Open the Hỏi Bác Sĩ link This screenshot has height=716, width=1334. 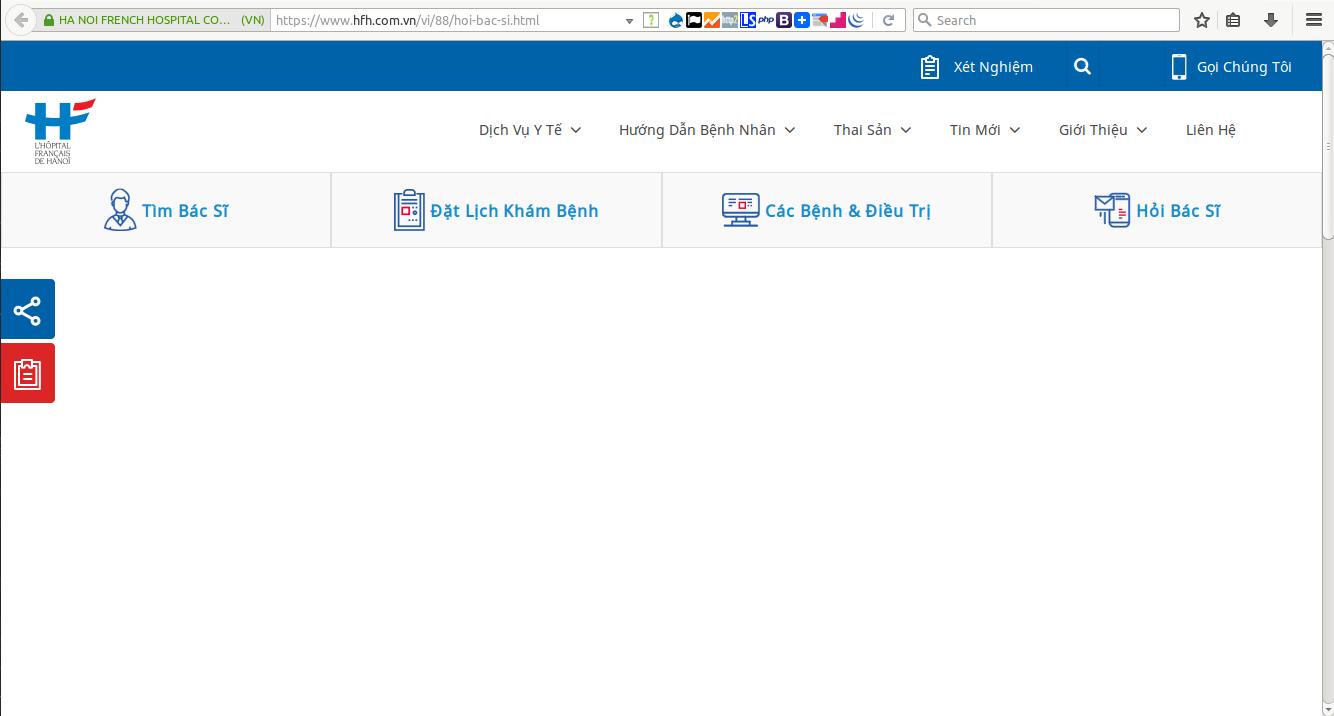click(1178, 211)
